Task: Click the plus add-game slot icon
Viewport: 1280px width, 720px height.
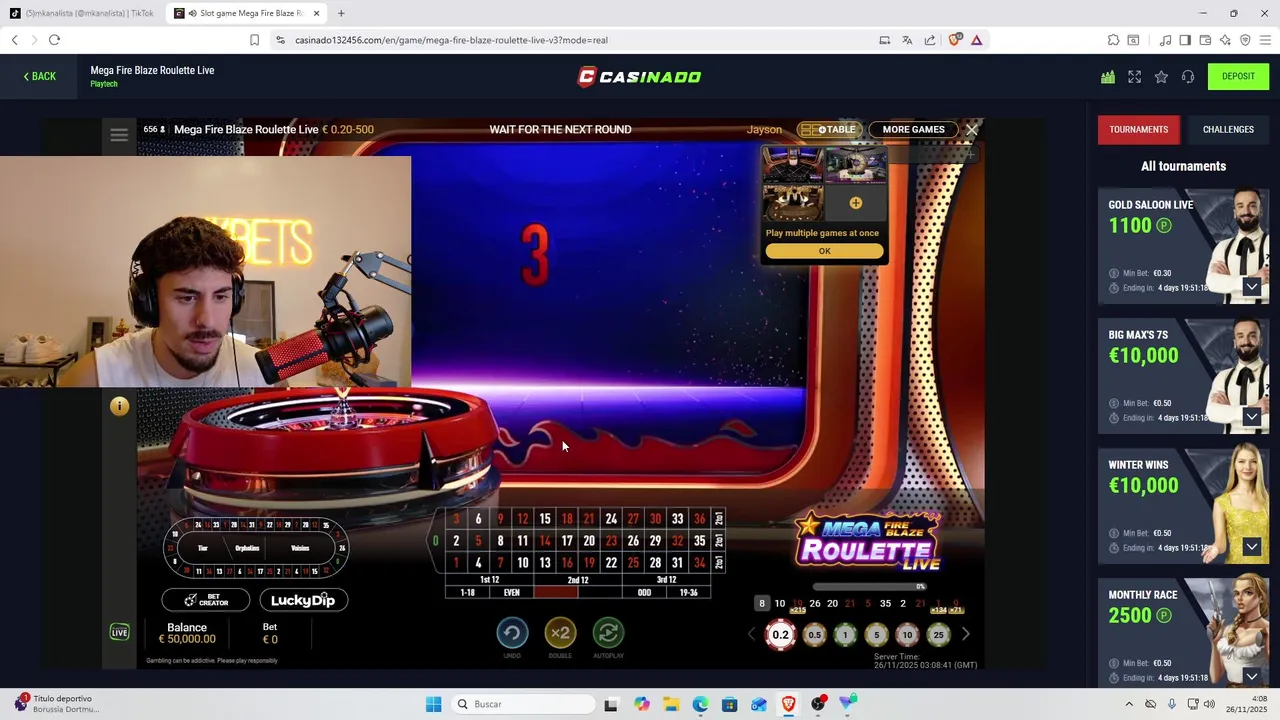Action: 855,203
